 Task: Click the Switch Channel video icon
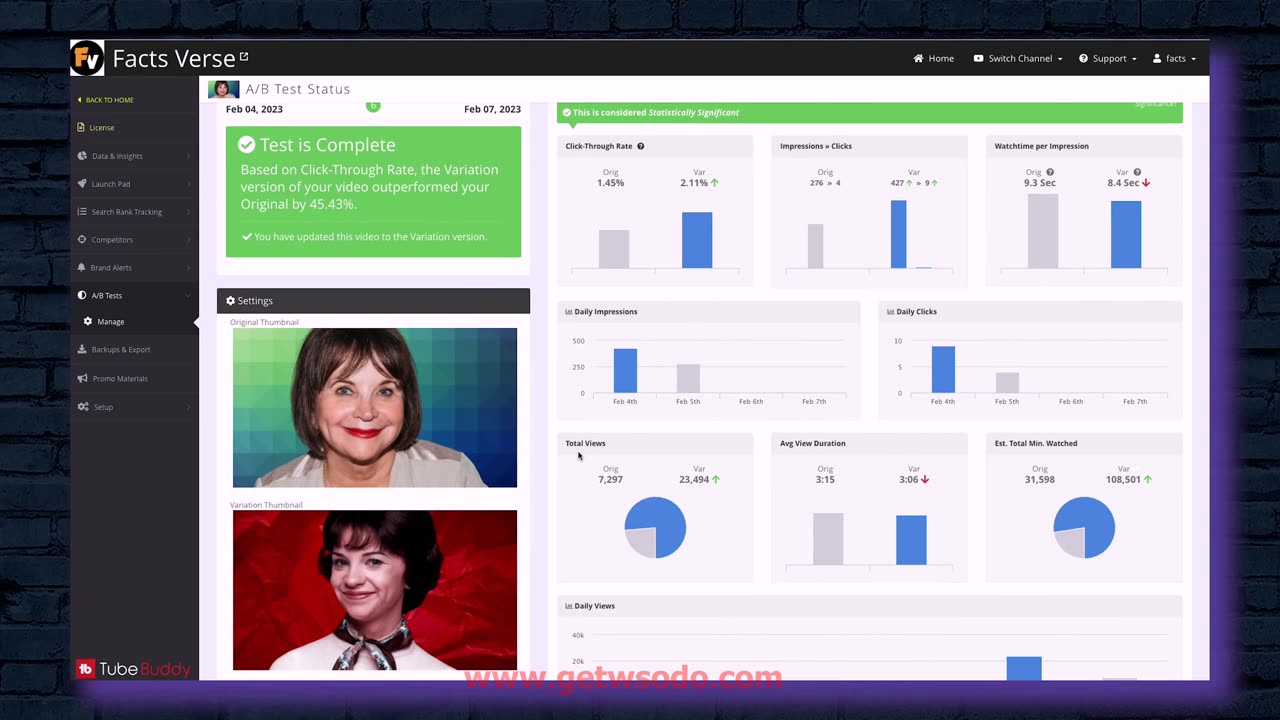978,58
